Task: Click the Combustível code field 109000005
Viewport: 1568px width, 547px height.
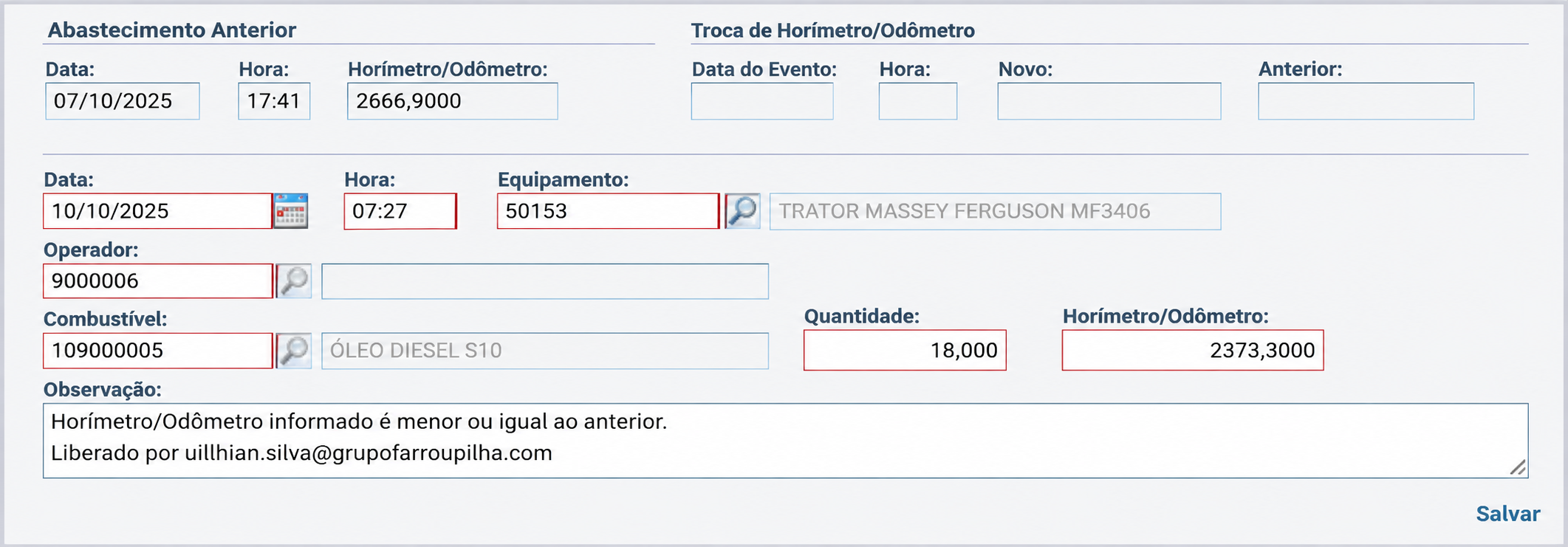Action: (x=158, y=351)
